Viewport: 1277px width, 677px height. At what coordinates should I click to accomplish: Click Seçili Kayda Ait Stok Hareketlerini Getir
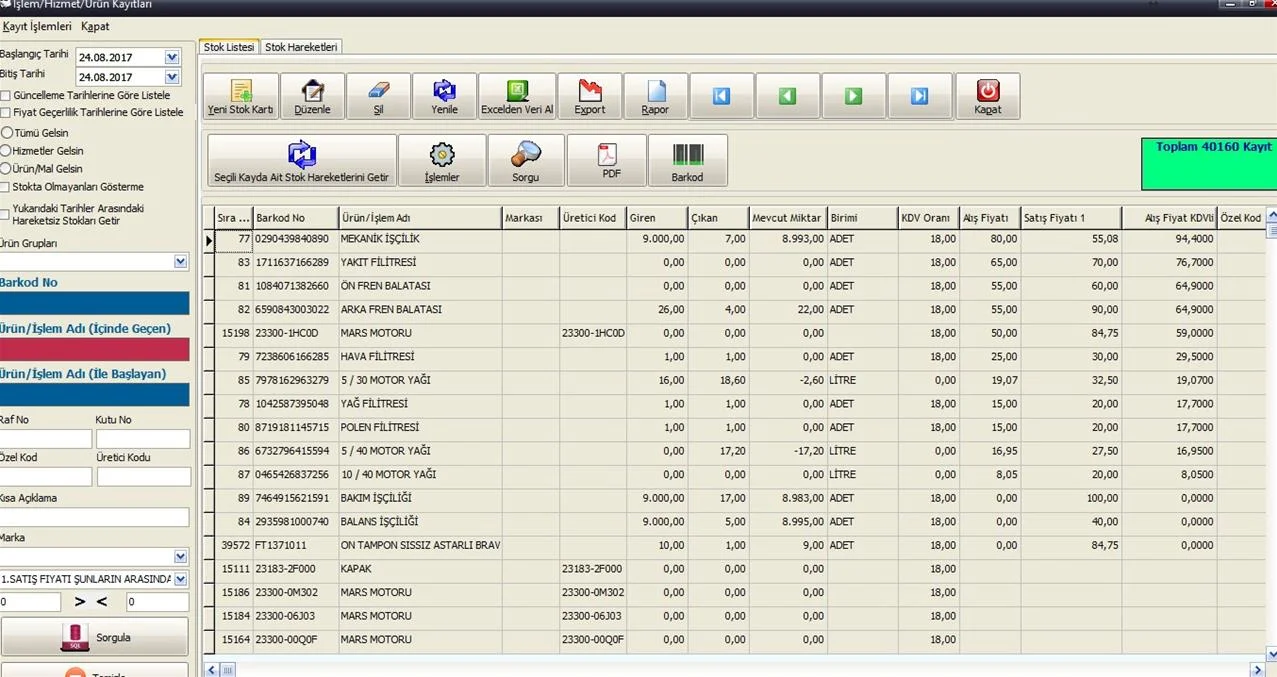(x=301, y=160)
